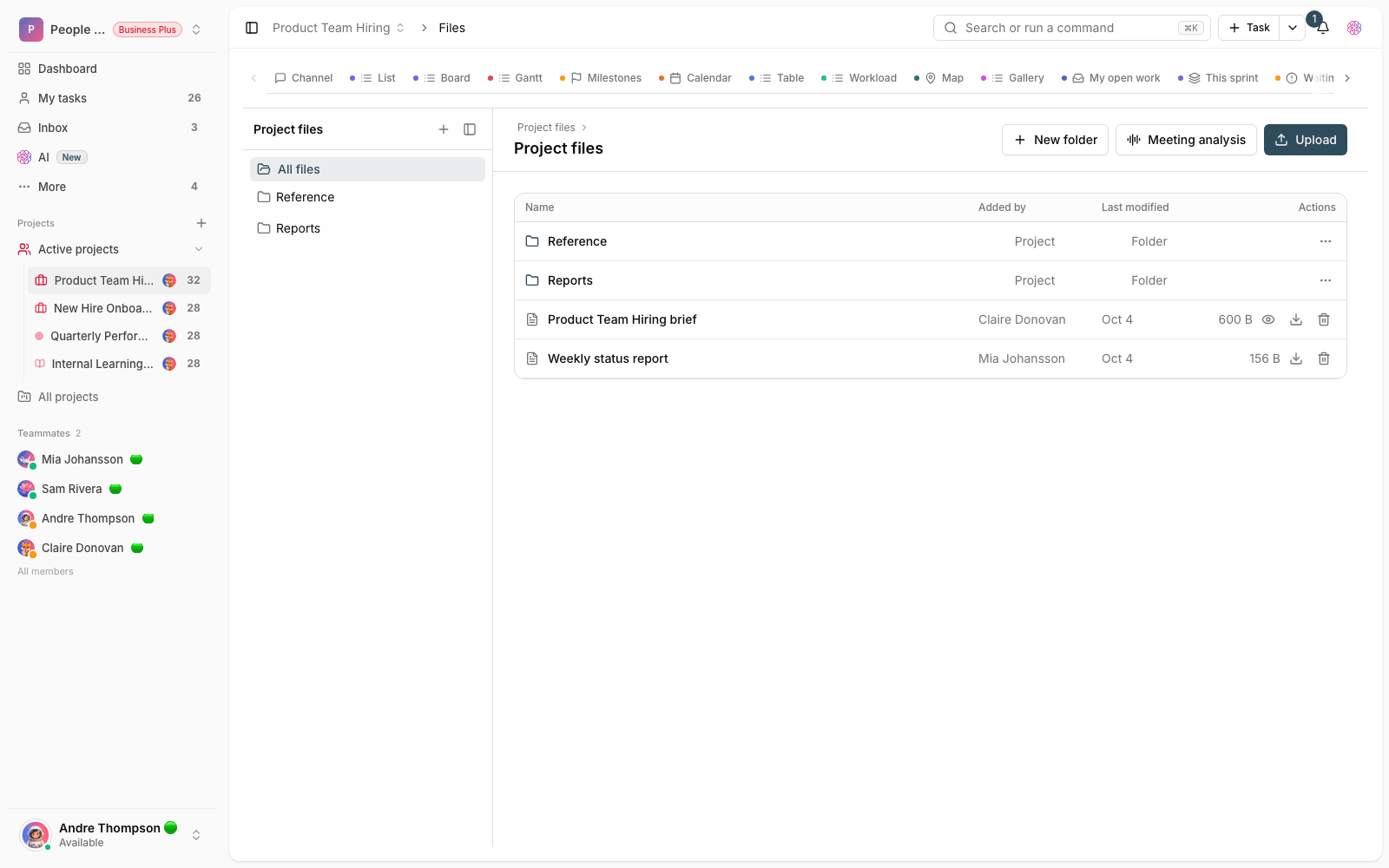
Task: Open the Dashboard page
Action: (111, 69)
